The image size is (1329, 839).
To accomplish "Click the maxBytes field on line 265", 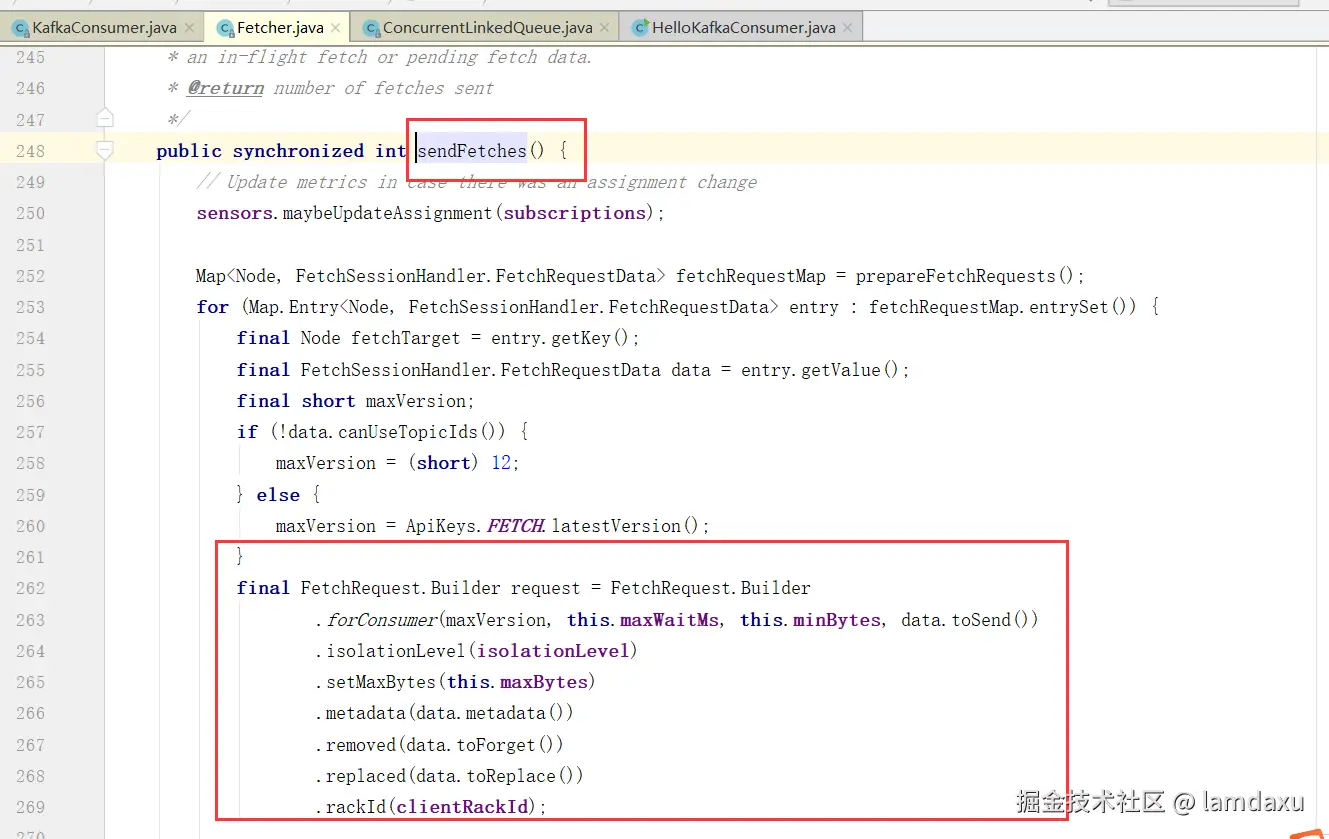I will [542, 682].
